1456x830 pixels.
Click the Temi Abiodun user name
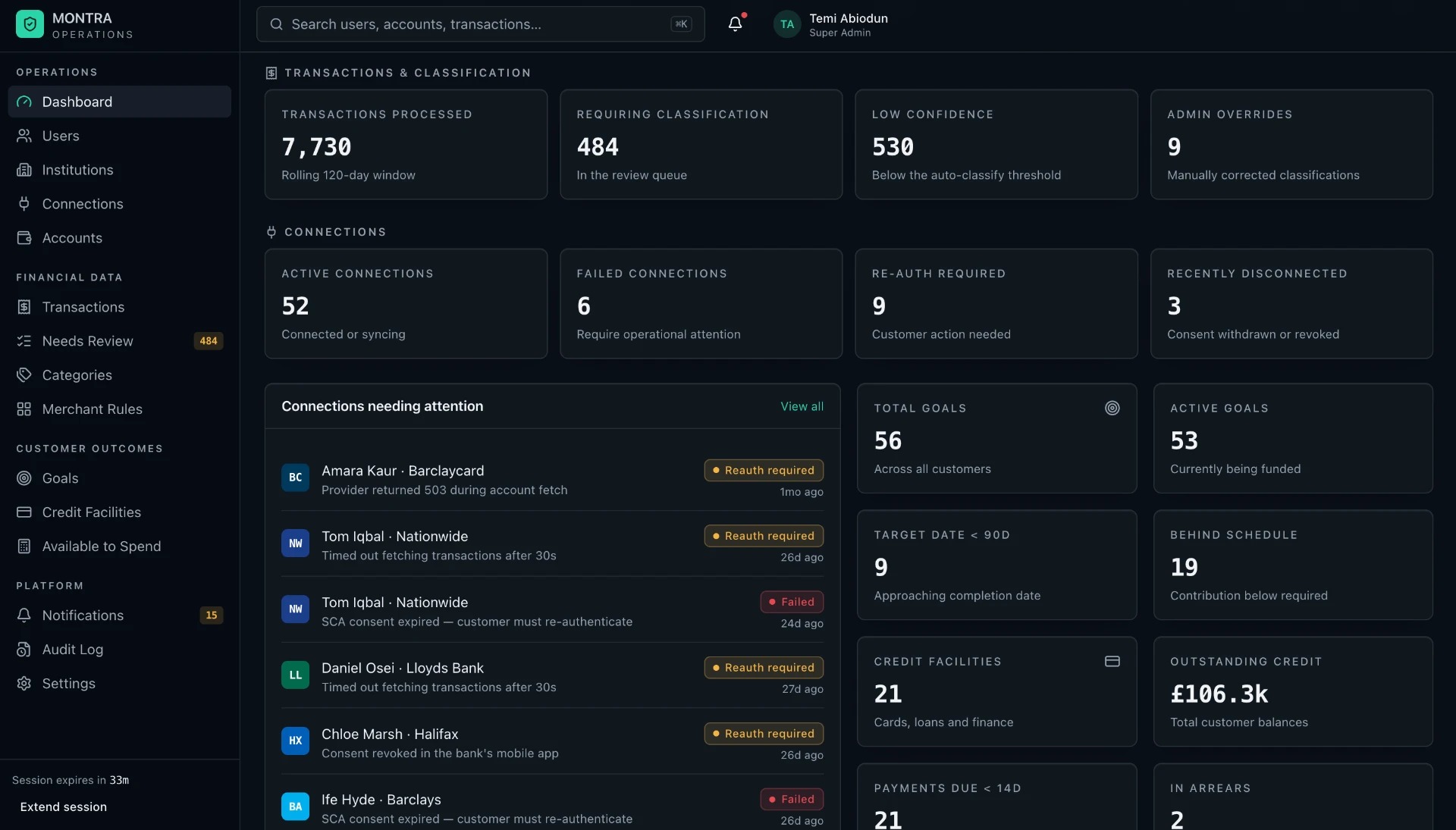(x=849, y=18)
